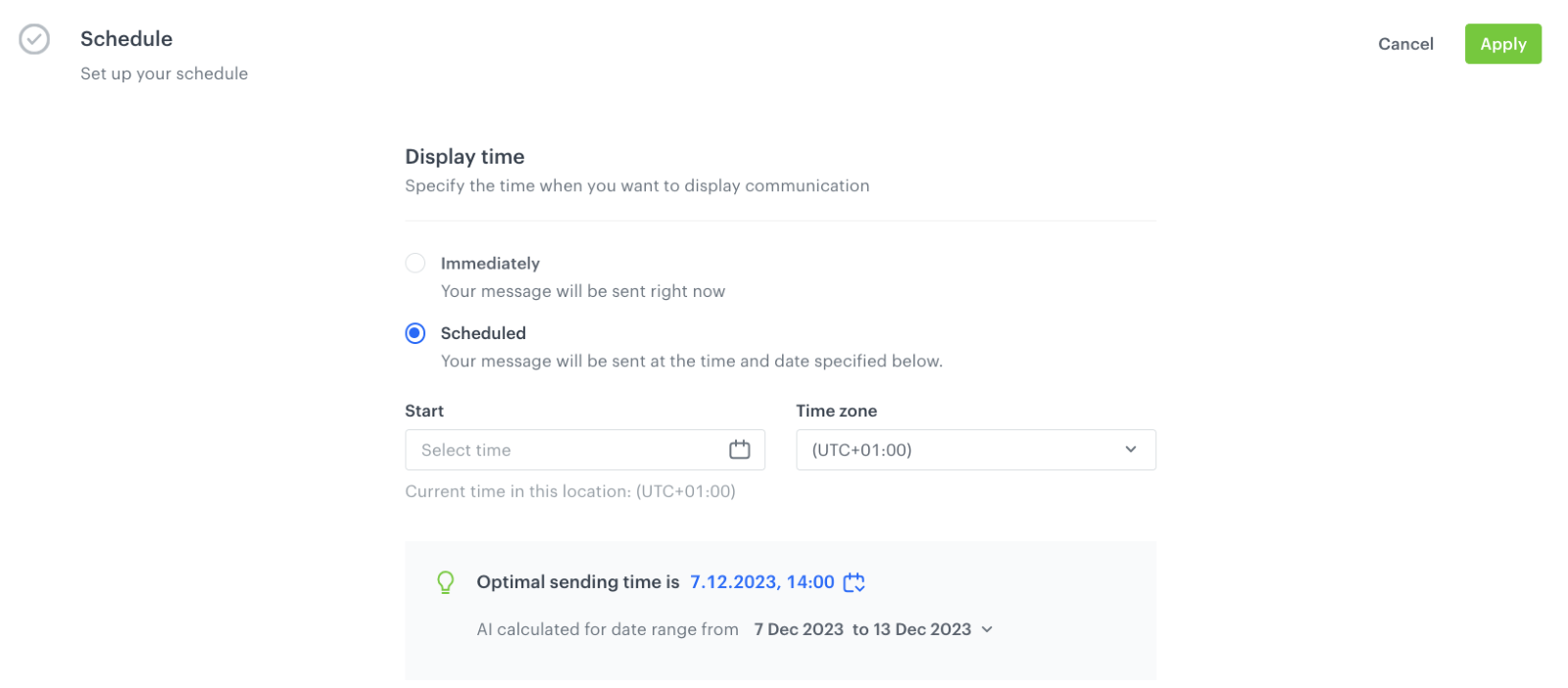Screen dimensions: 1568x688
Task: Click the green lightbulb suggestion icon
Action: point(445,582)
